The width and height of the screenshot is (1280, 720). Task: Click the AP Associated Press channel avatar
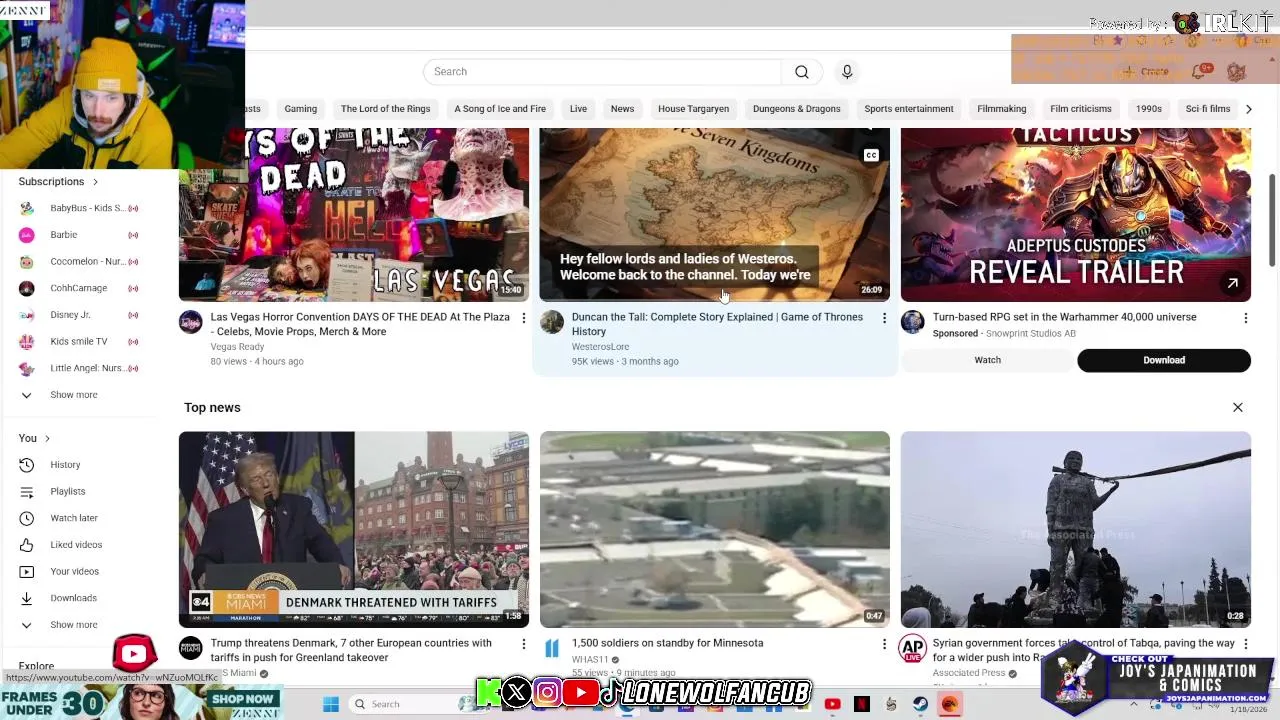tap(912, 648)
